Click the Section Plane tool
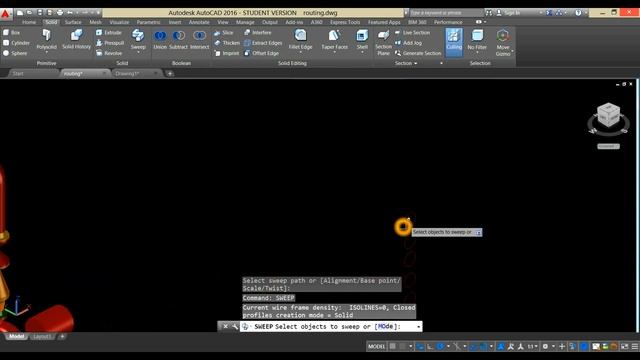Image resolution: width=640 pixels, height=360 pixels. pos(383,42)
